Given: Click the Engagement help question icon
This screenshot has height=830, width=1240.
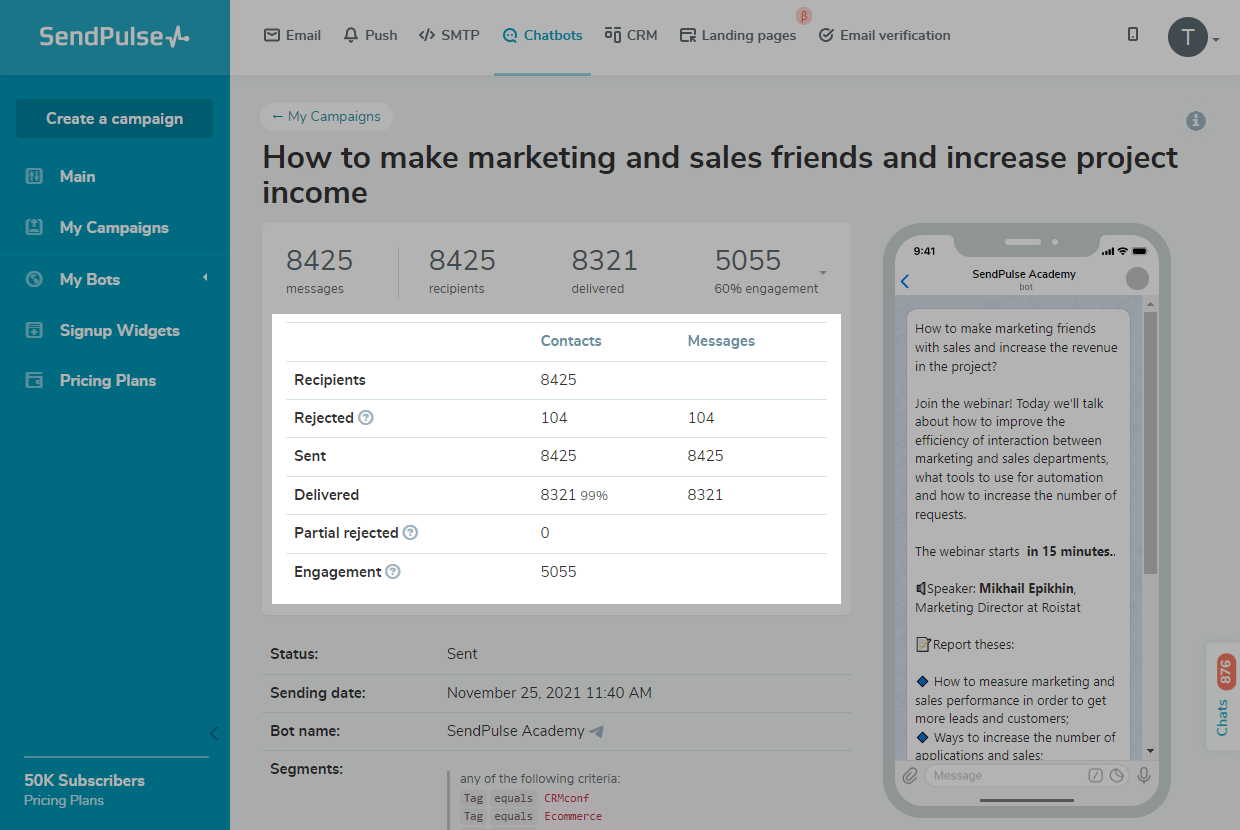Looking at the screenshot, I should tap(393, 571).
